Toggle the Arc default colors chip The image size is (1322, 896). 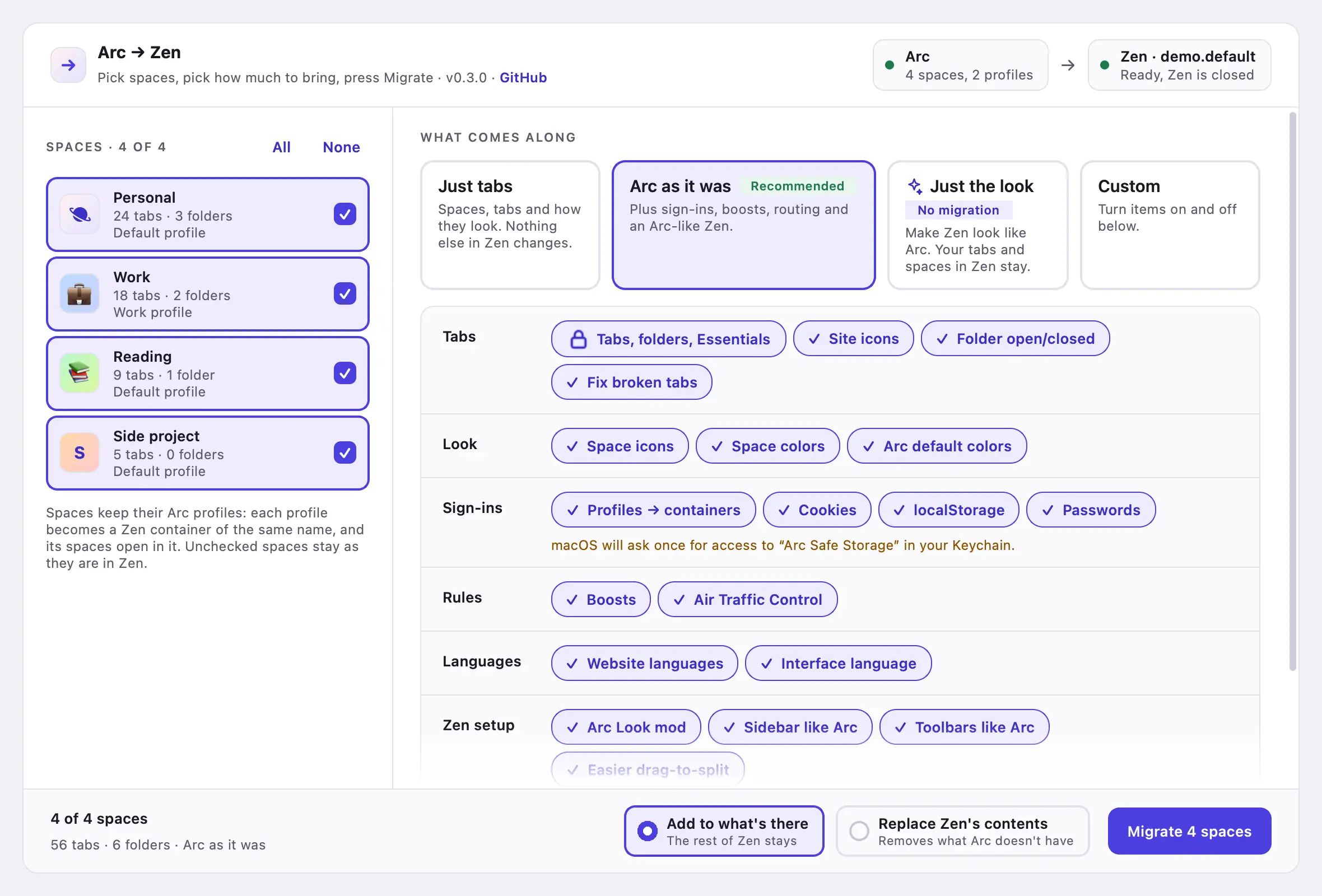click(x=937, y=446)
